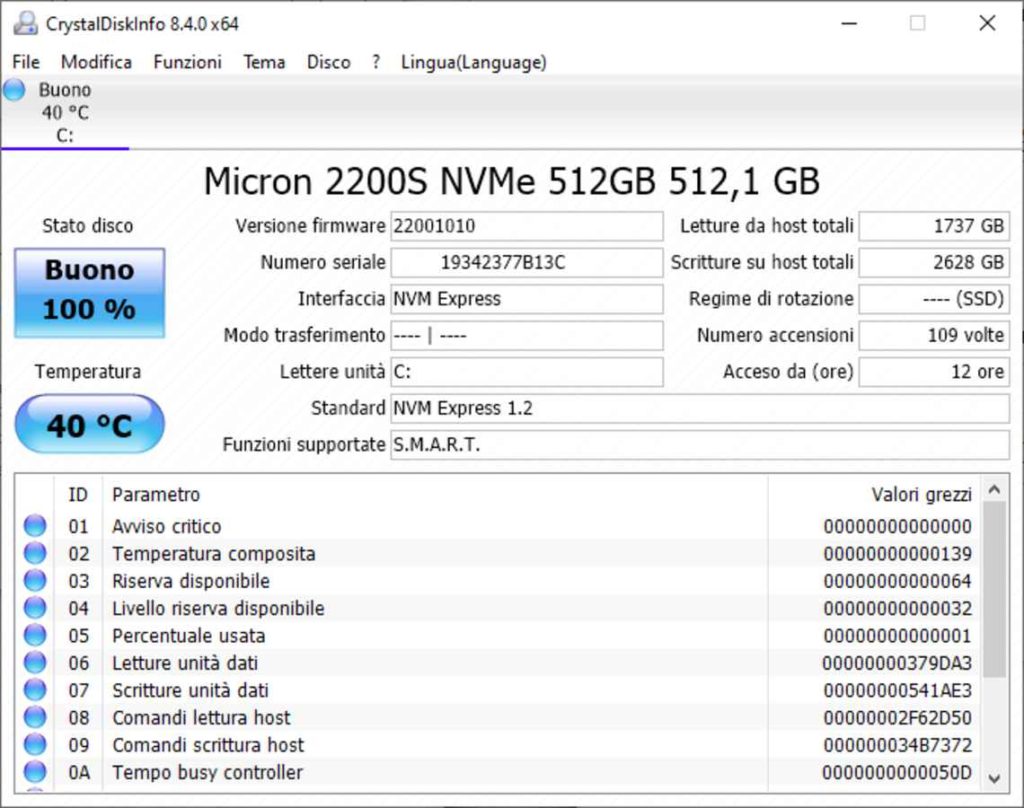
Task: Open the Funzioni menu
Action: [x=187, y=62]
